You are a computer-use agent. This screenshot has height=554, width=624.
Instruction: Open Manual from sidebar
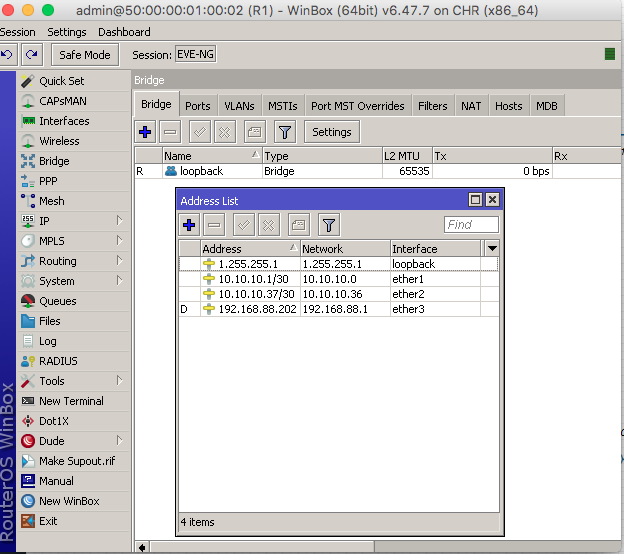point(74,481)
